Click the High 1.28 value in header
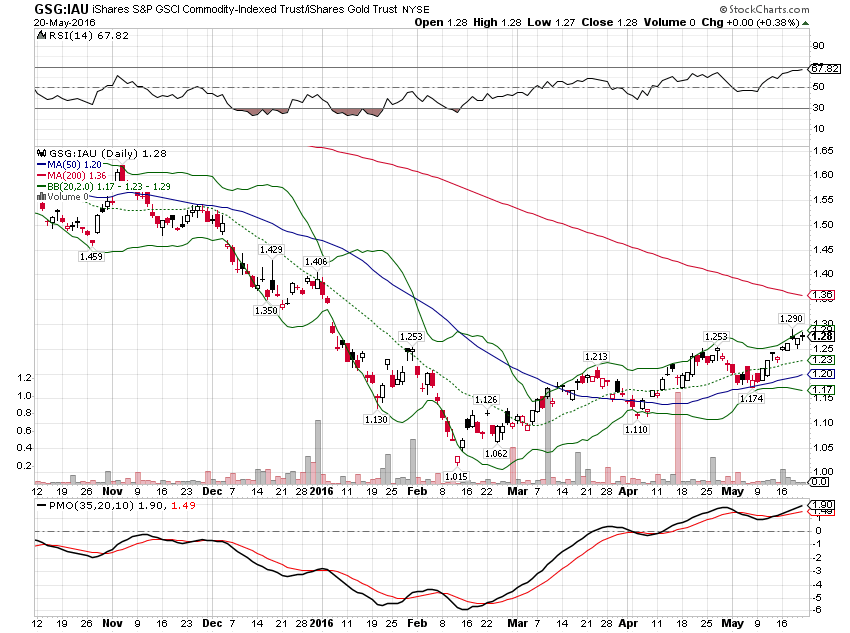The image size is (850, 633). coord(497,23)
